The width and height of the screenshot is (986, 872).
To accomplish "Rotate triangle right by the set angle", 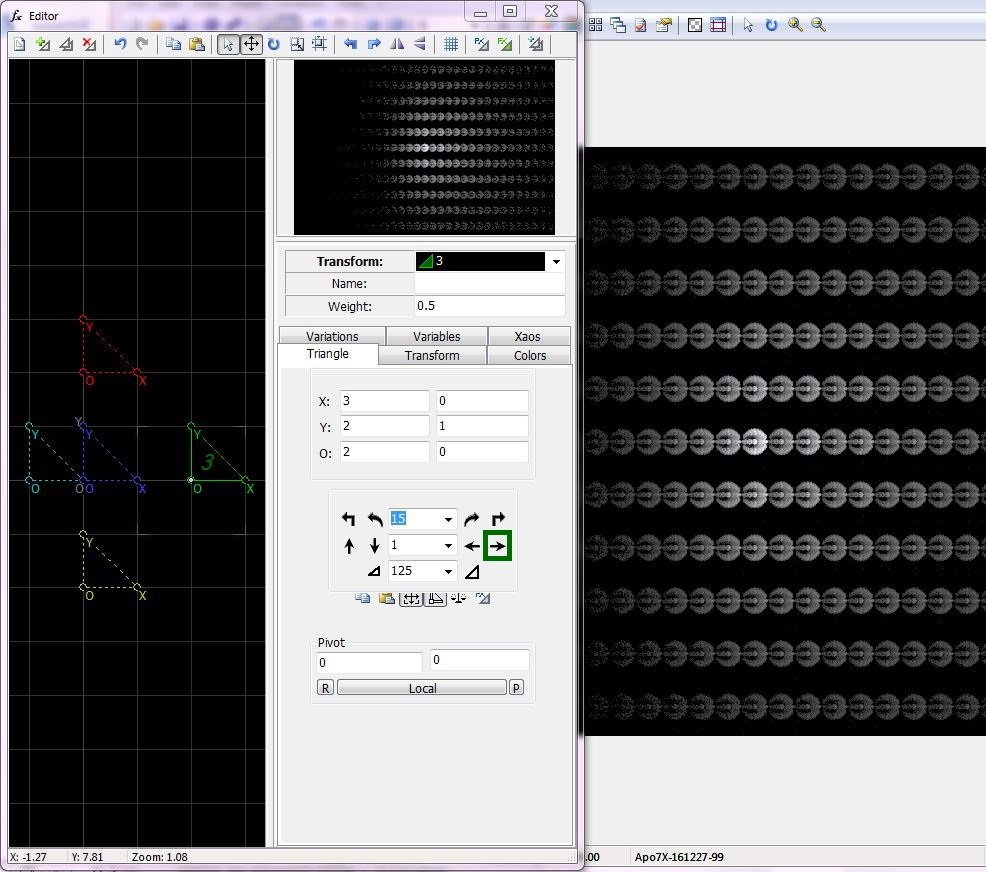I will (472, 519).
